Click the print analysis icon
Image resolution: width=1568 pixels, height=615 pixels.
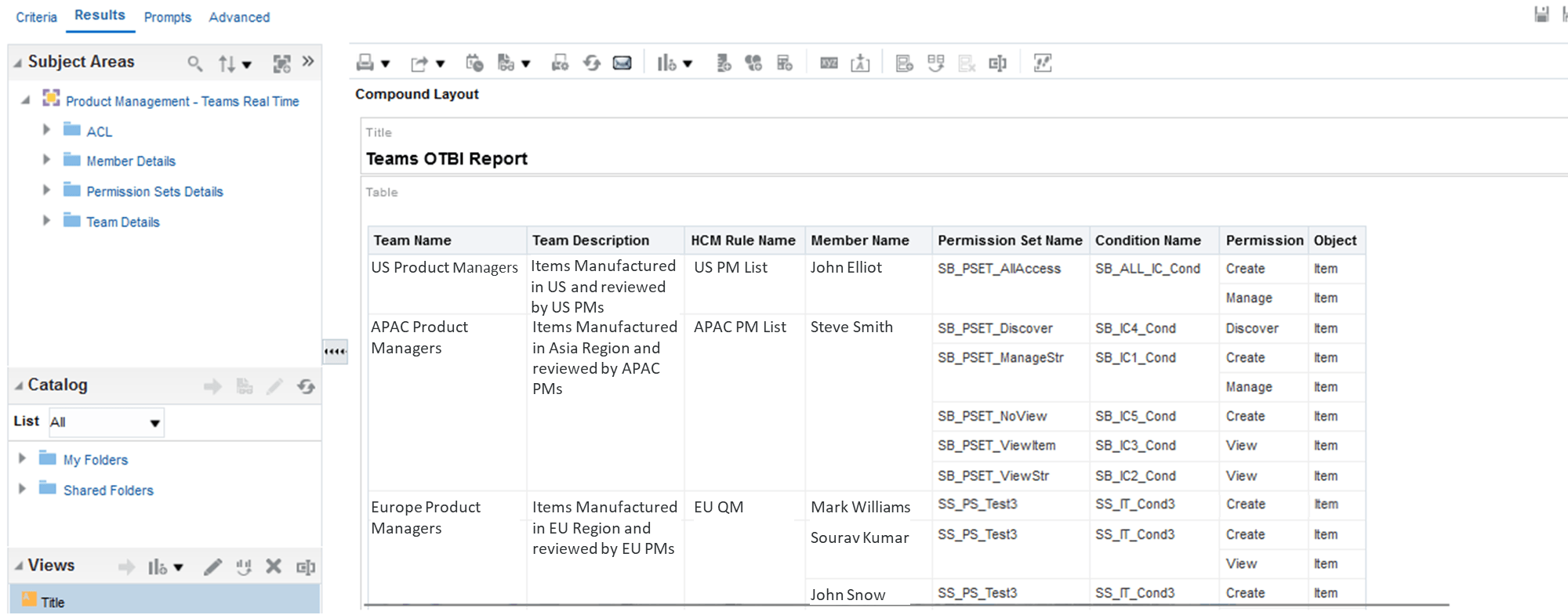365,63
